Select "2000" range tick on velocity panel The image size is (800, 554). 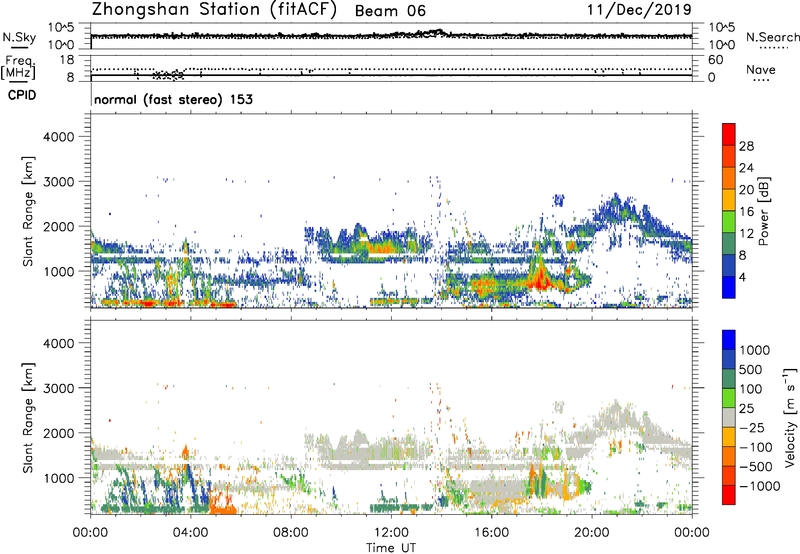(58, 433)
